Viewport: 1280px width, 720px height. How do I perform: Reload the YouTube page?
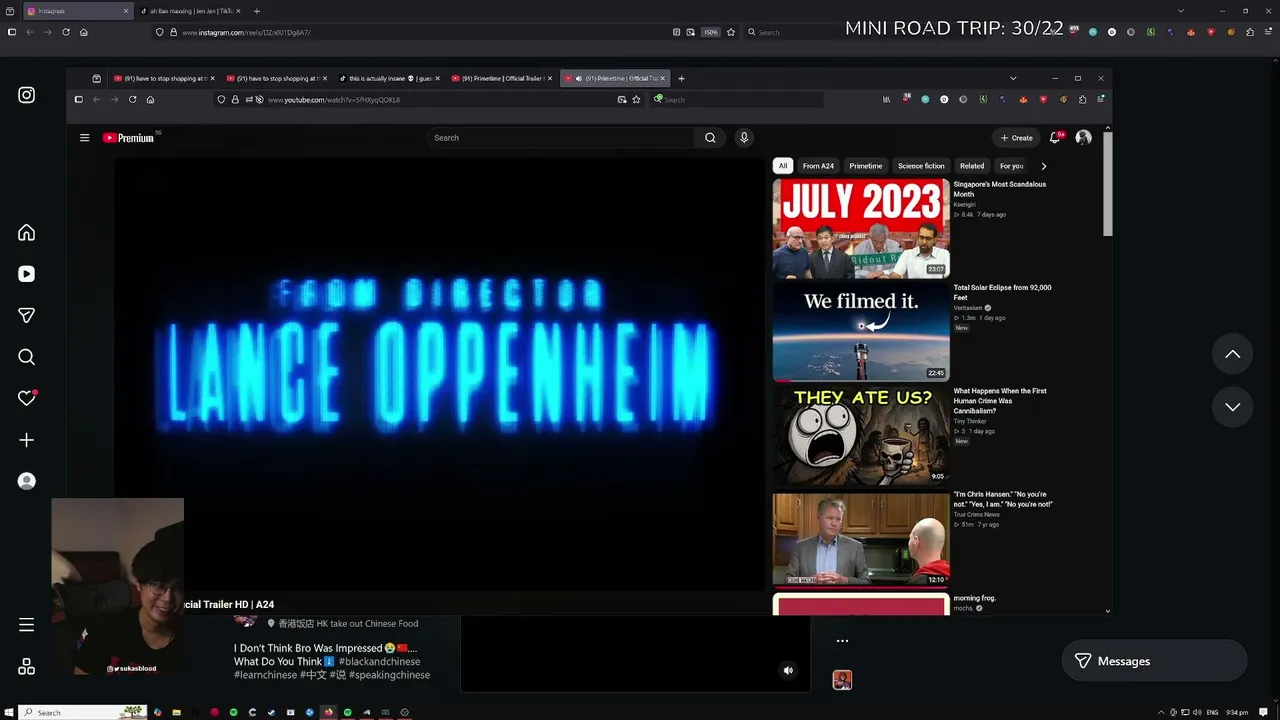coord(132,100)
